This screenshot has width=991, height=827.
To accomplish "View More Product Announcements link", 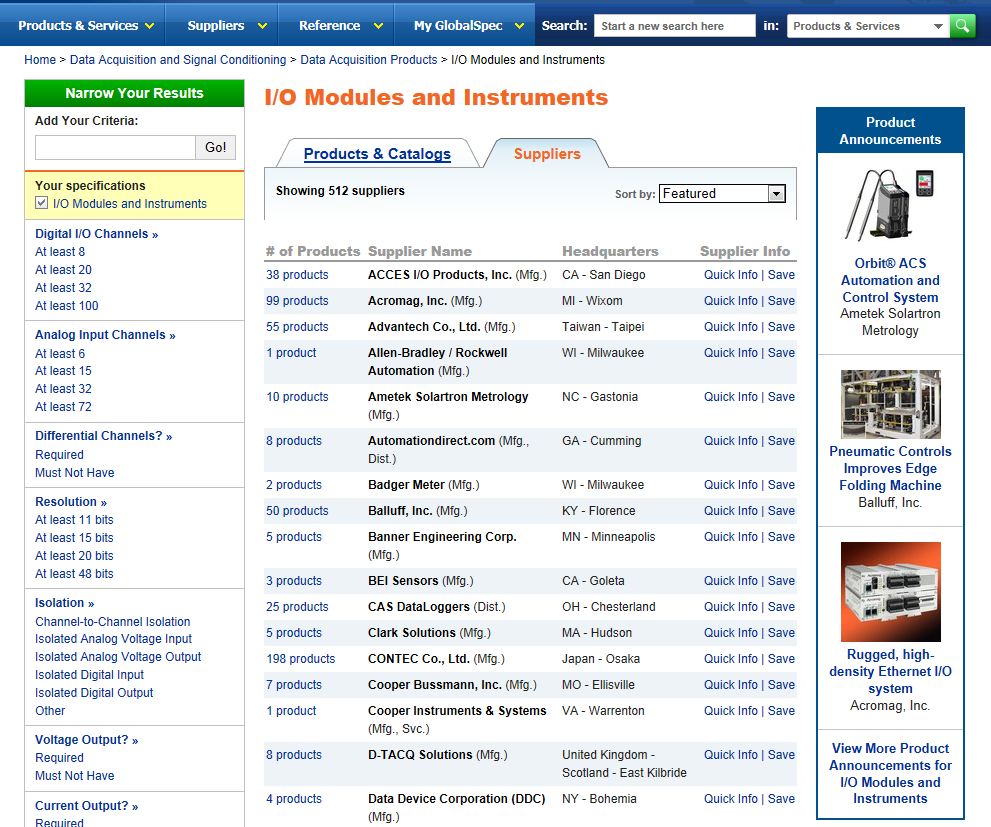I will 890,773.
